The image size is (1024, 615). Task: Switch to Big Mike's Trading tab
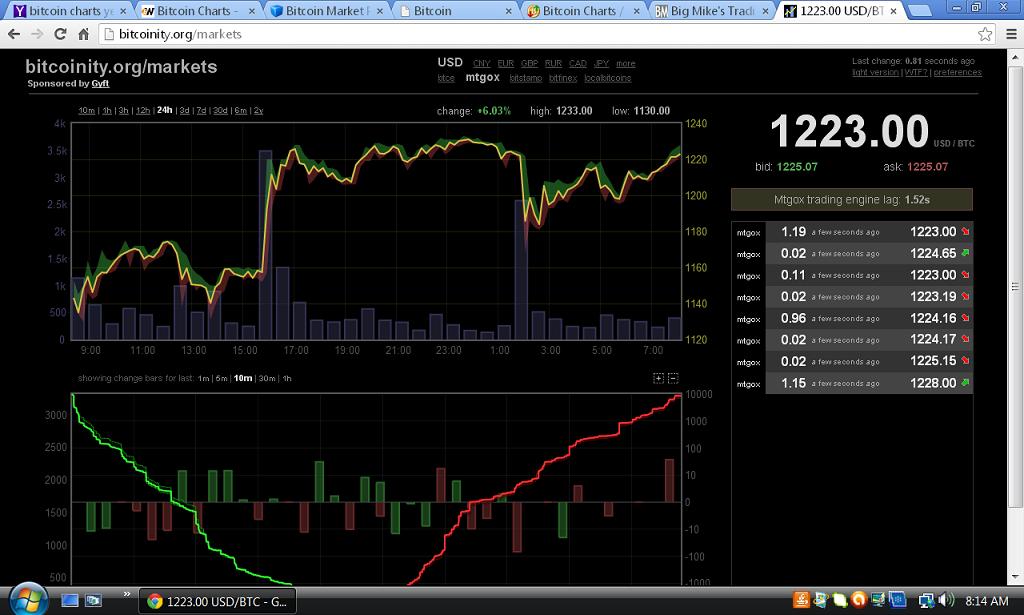click(x=711, y=11)
